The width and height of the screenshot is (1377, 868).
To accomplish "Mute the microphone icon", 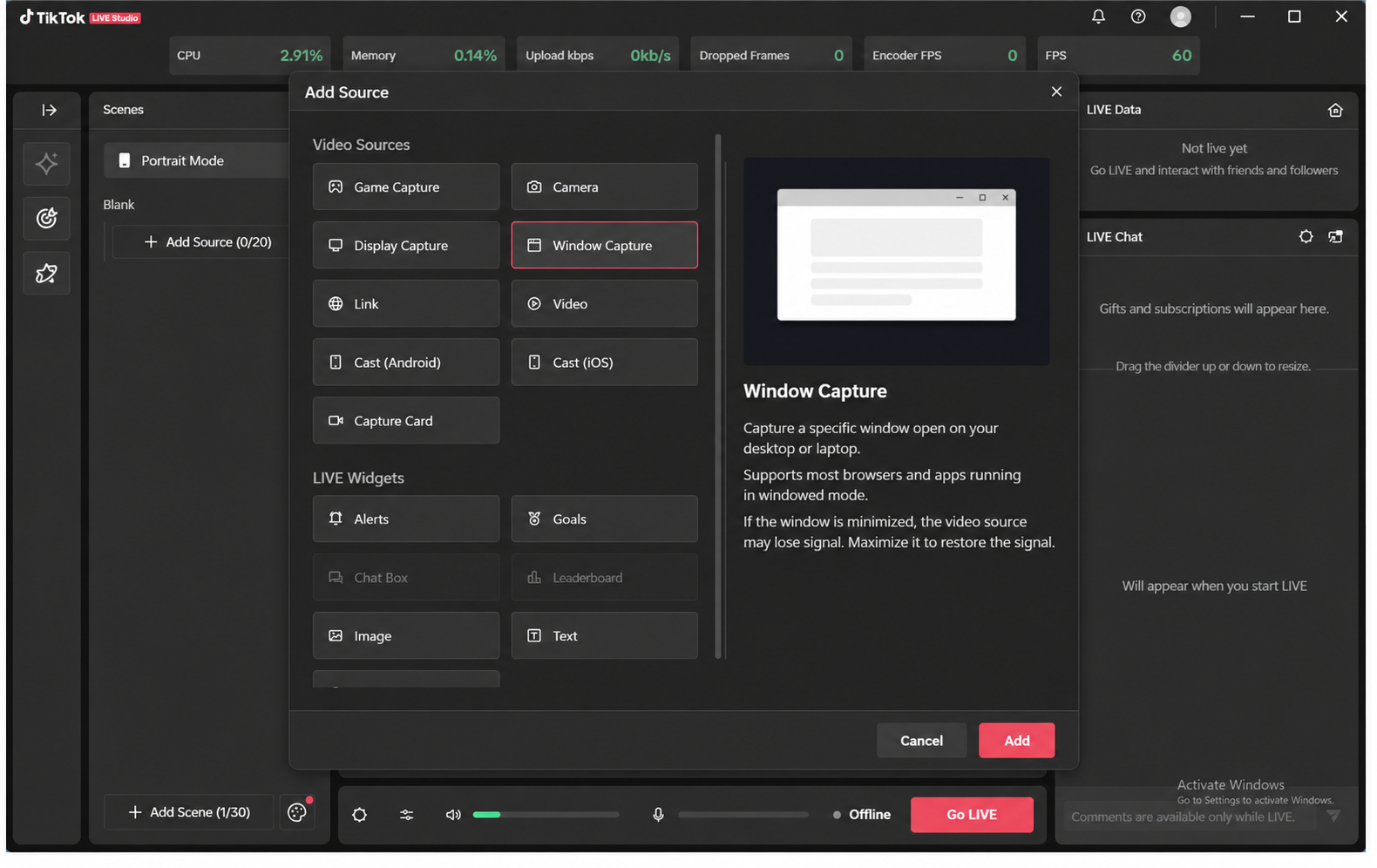I will [658, 815].
